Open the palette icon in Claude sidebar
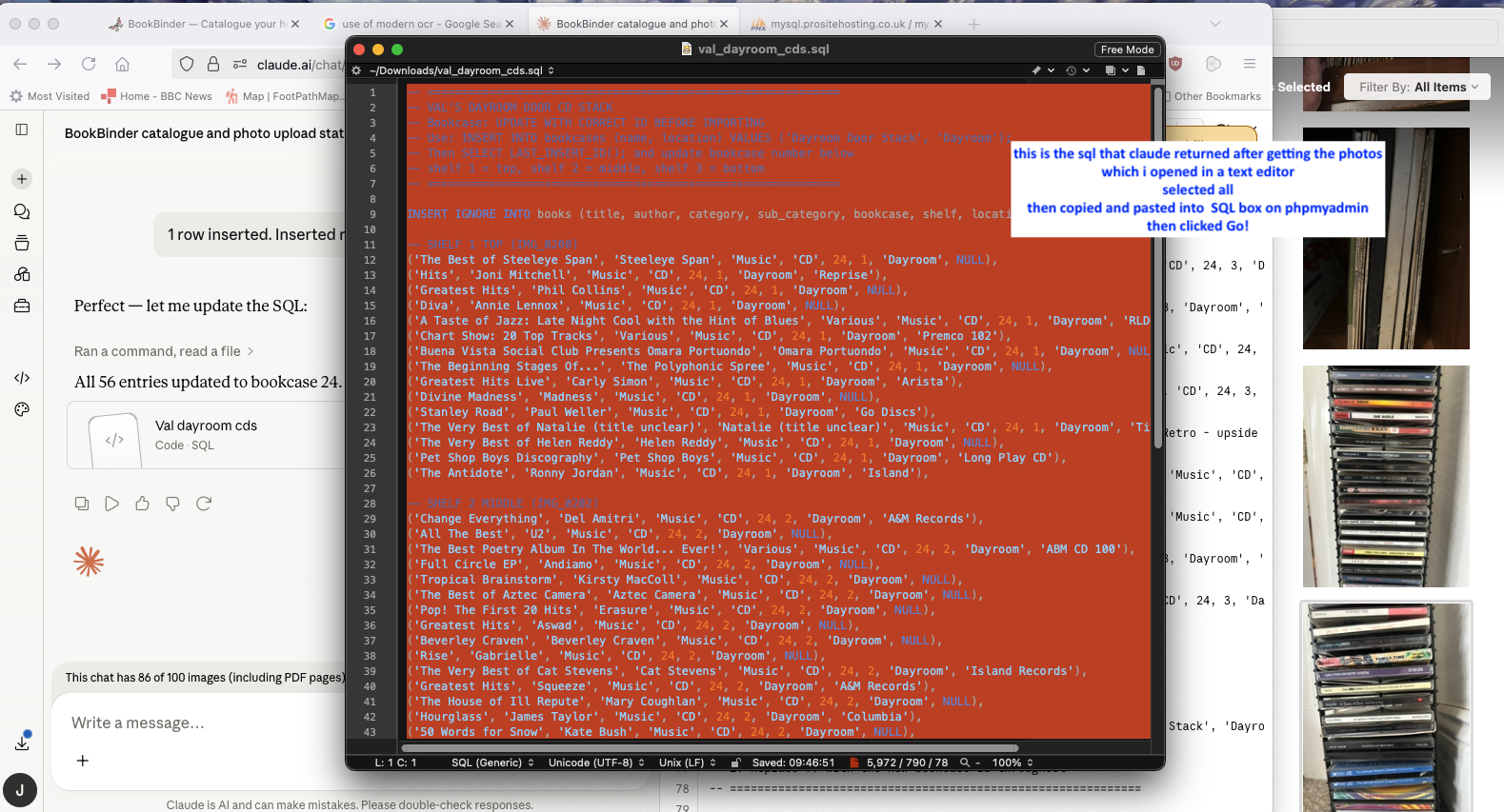The height and width of the screenshot is (812, 1504). tap(22, 409)
